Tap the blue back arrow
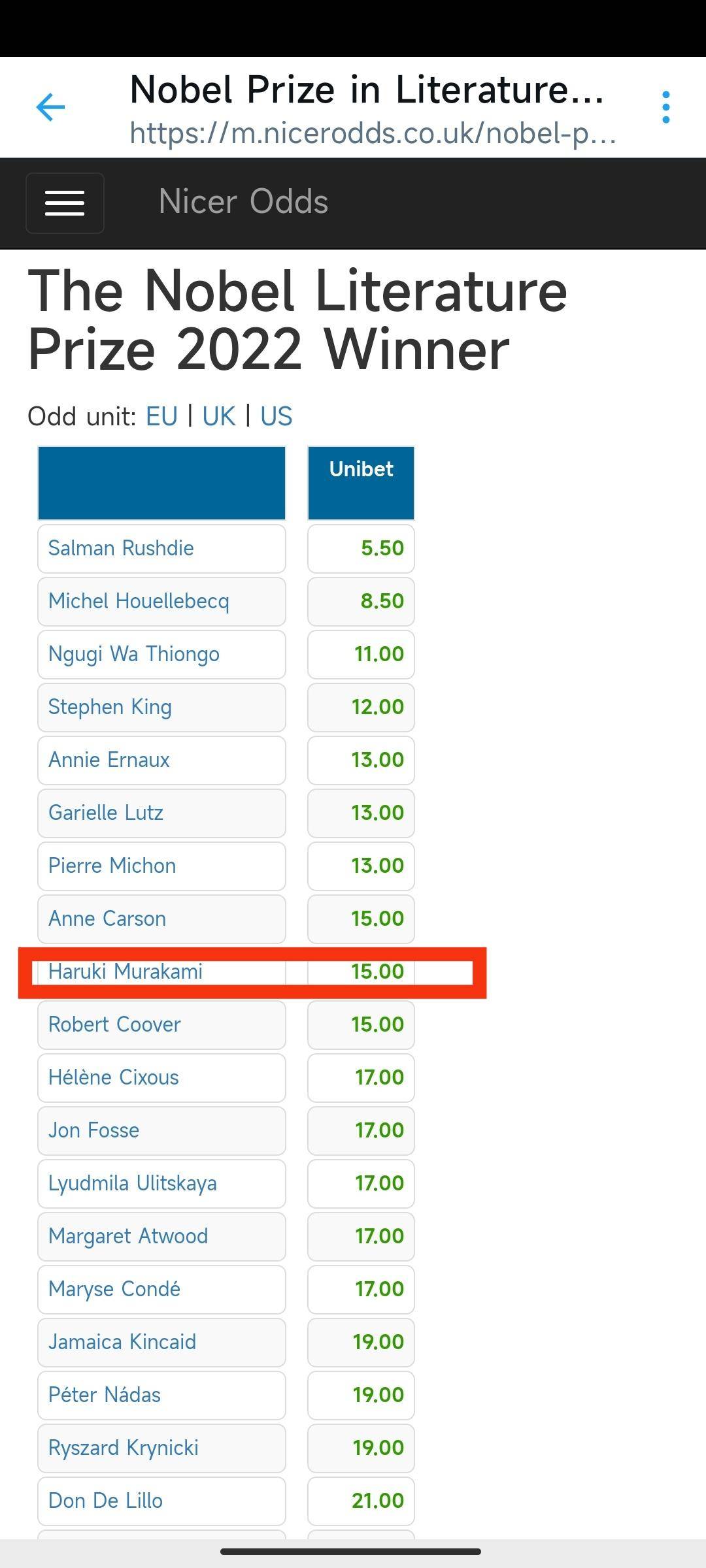The height and width of the screenshot is (1568, 706). point(50,107)
